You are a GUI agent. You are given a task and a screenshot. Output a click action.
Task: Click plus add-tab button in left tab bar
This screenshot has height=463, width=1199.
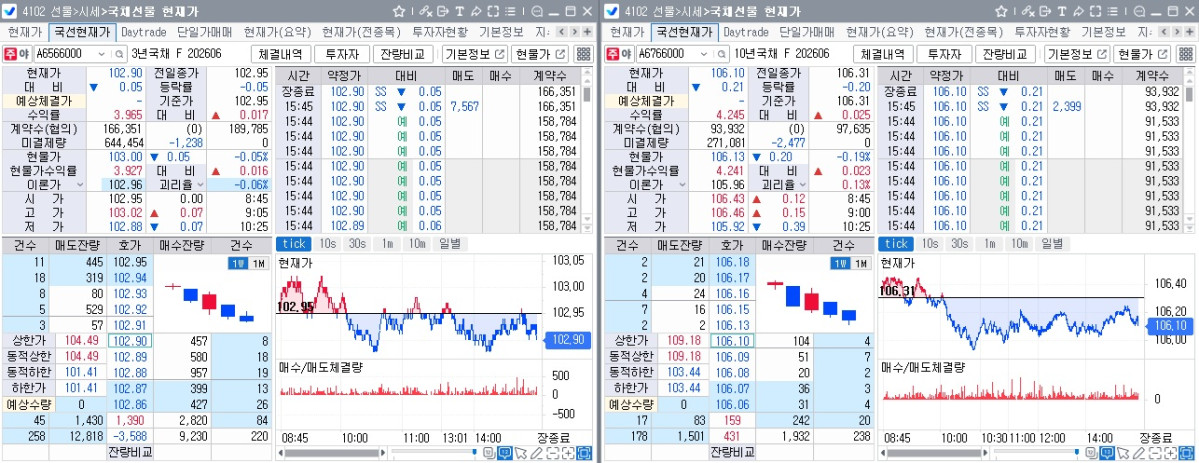pos(587,31)
